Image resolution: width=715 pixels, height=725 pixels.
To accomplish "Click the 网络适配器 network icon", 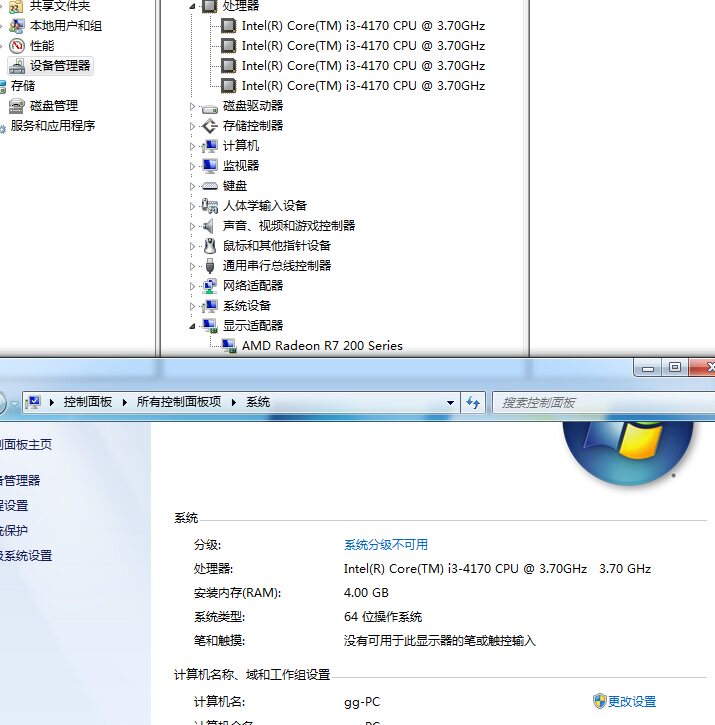I will [210, 286].
